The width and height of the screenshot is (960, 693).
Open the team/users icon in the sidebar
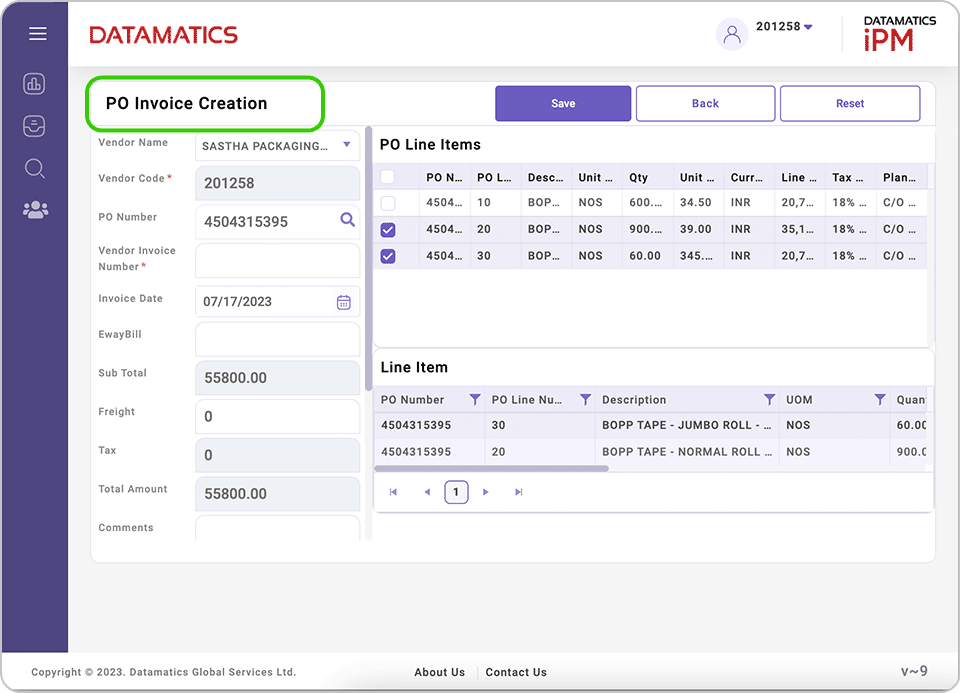34,210
